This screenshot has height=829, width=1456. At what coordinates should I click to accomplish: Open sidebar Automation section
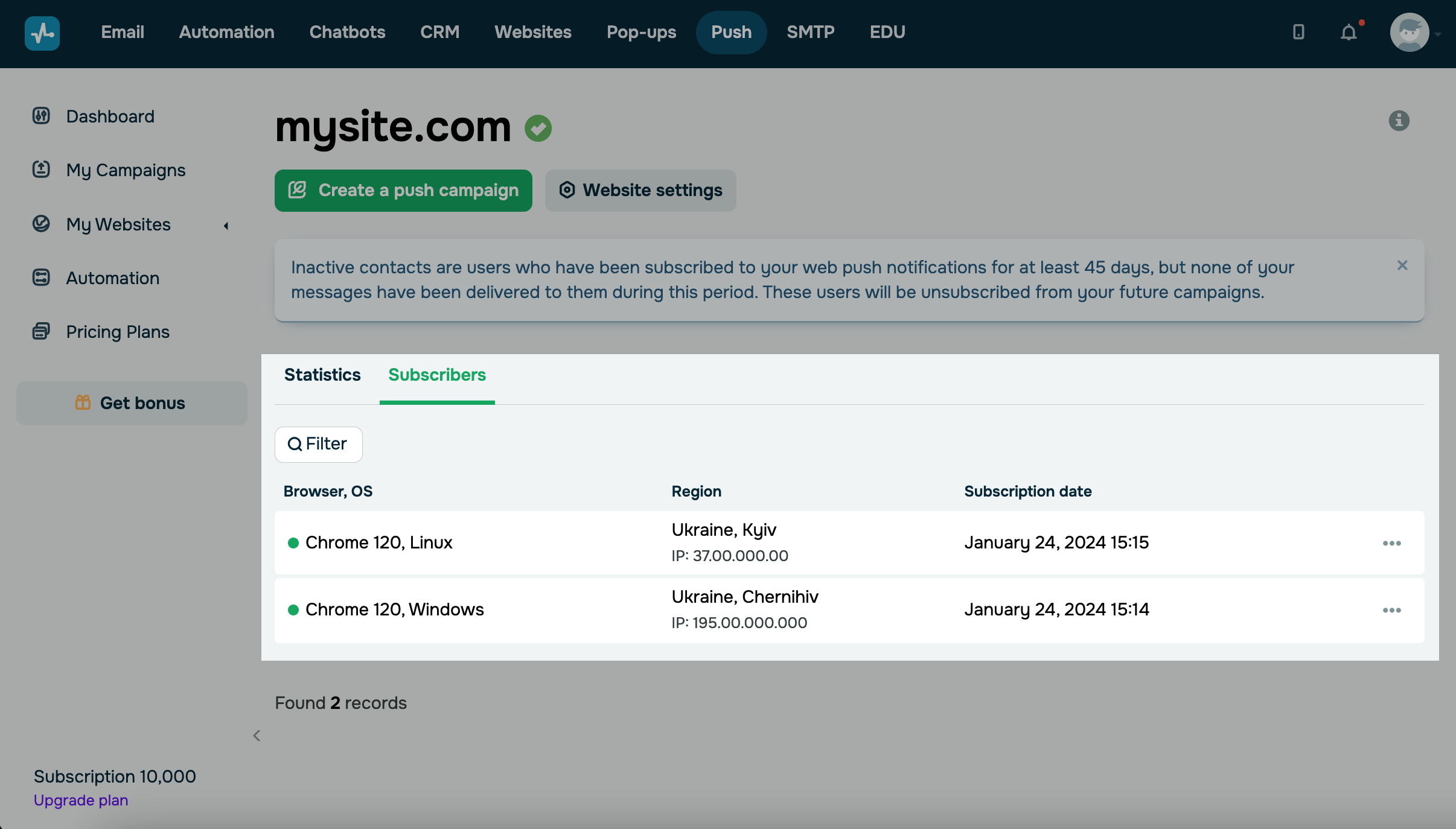(112, 278)
